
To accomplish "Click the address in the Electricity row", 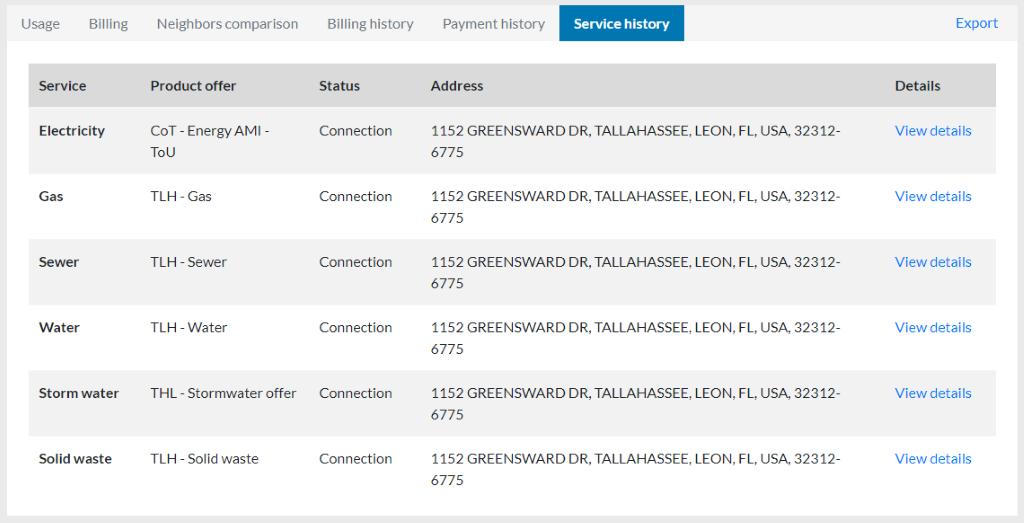I will pyautogui.click(x=635, y=141).
